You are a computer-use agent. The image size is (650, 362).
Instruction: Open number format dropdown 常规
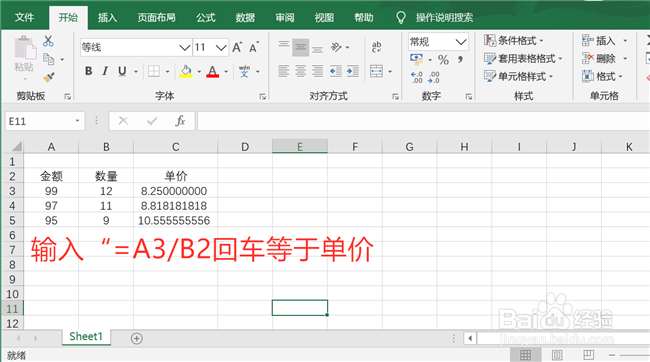coord(461,41)
